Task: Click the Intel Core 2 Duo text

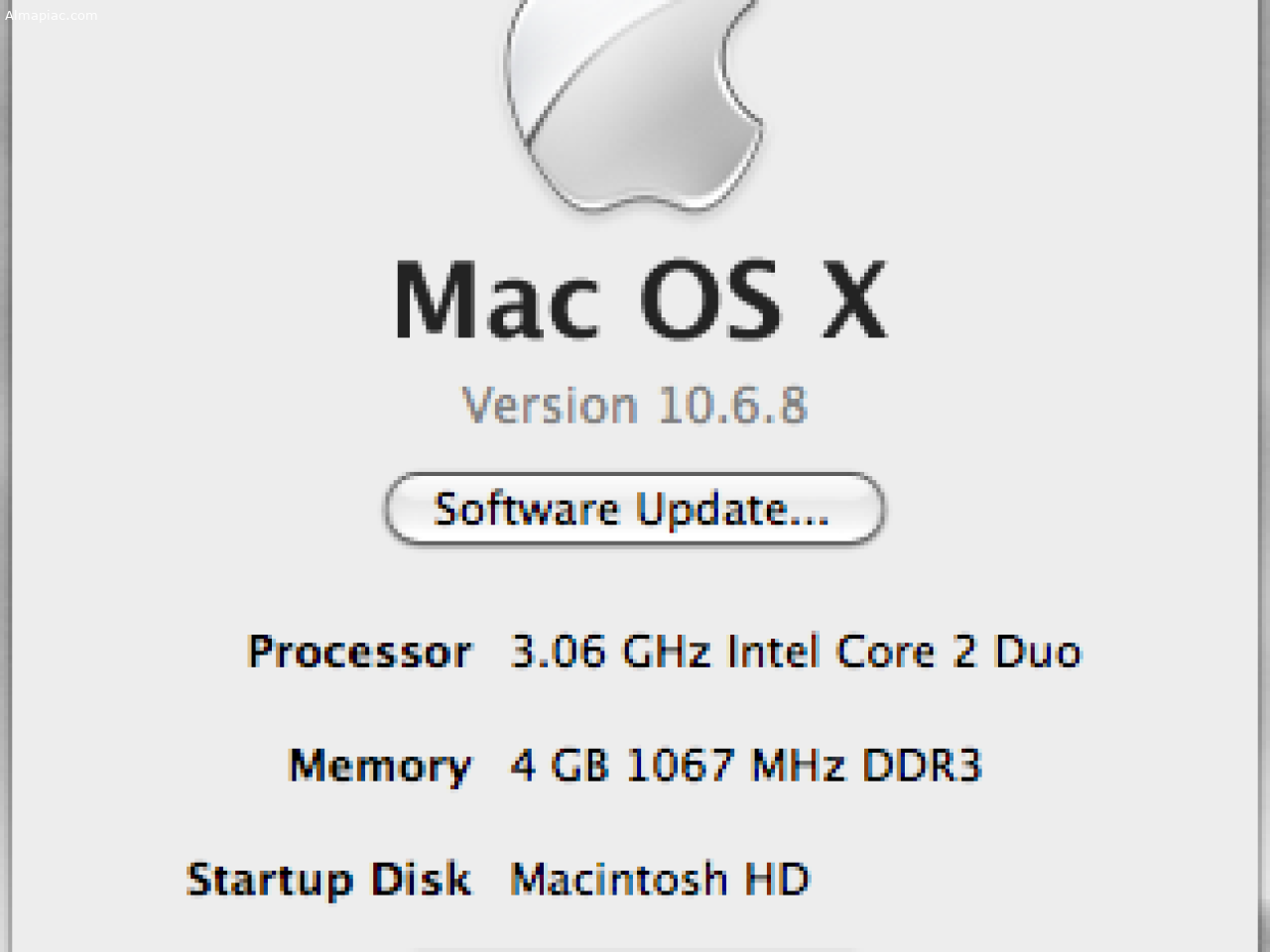Action: 904,652
